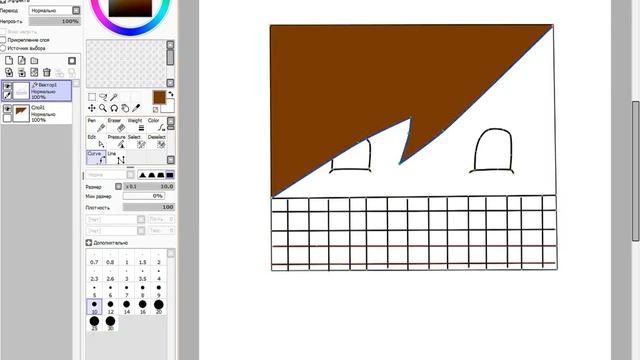Toggle visibility of Слой1 layer
640x360 pixels.
[7, 109]
